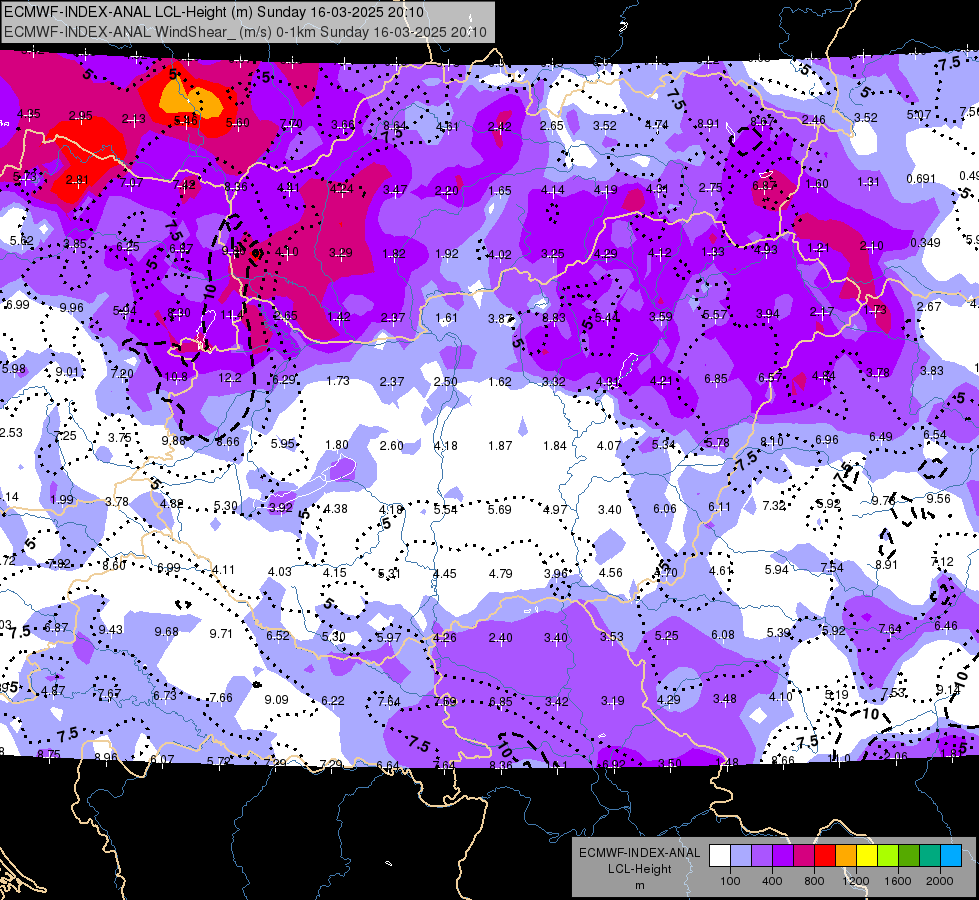This screenshot has width=979, height=900.
Task: Click the dark green legend swatch
Action: (909, 856)
